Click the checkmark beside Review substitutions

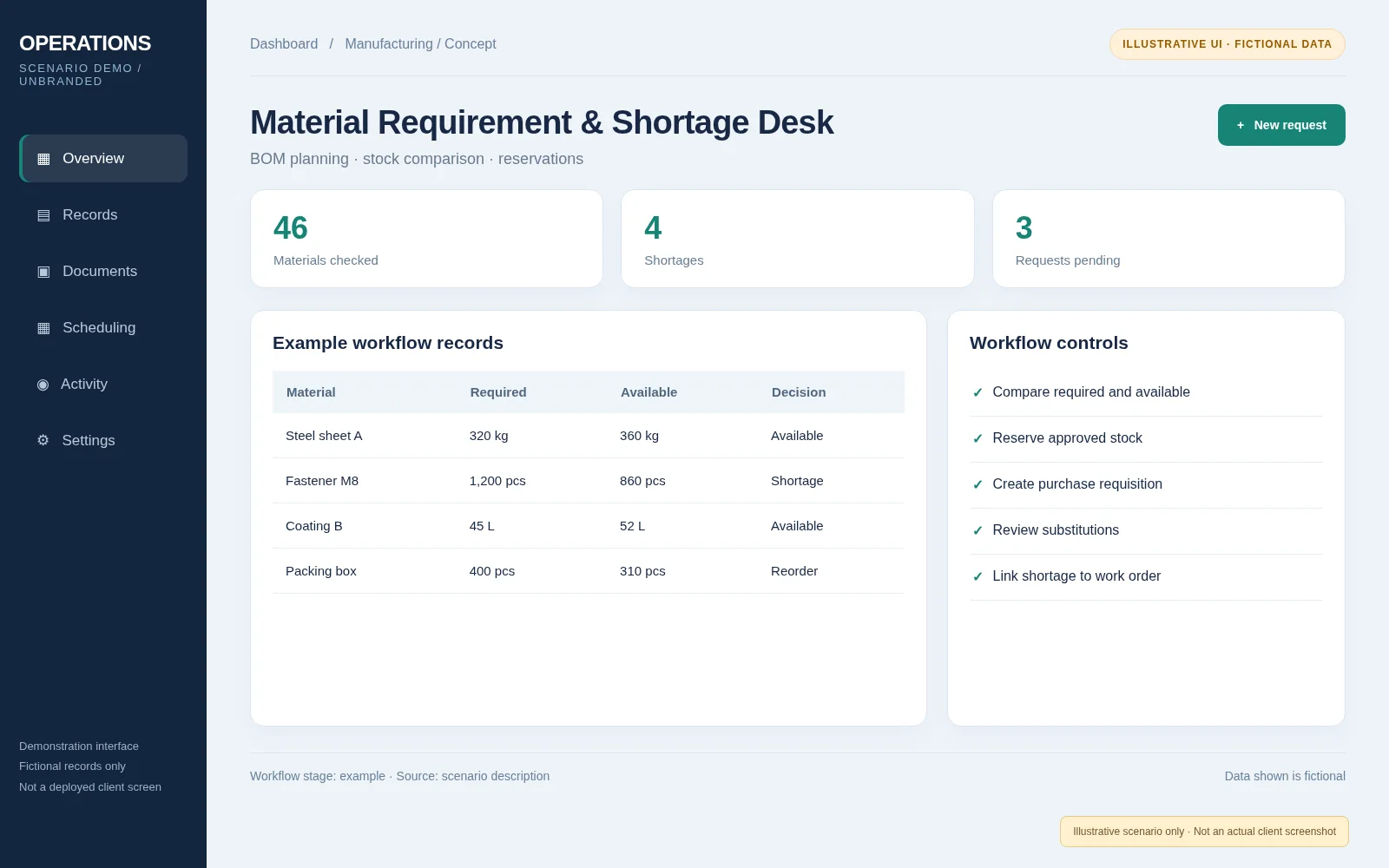coord(978,530)
